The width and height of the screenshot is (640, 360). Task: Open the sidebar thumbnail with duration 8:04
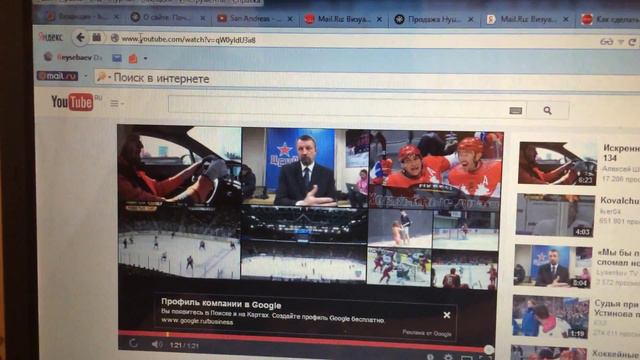click(553, 267)
